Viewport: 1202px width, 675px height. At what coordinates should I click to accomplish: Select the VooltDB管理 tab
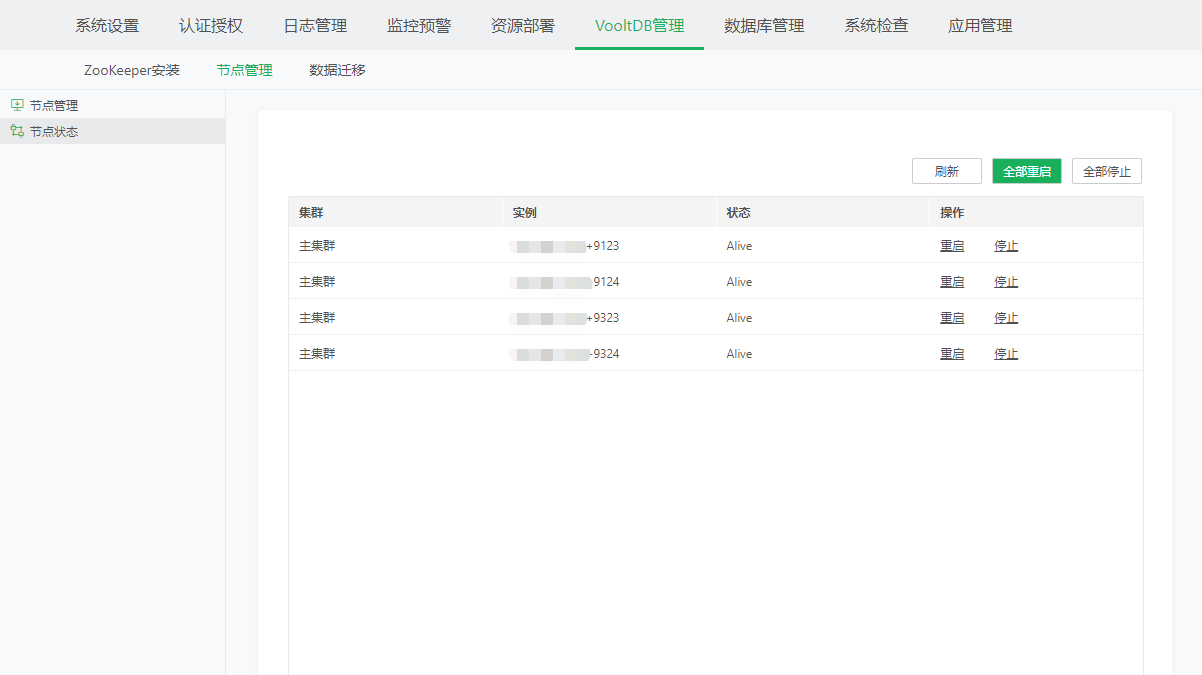tap(639, 25)
